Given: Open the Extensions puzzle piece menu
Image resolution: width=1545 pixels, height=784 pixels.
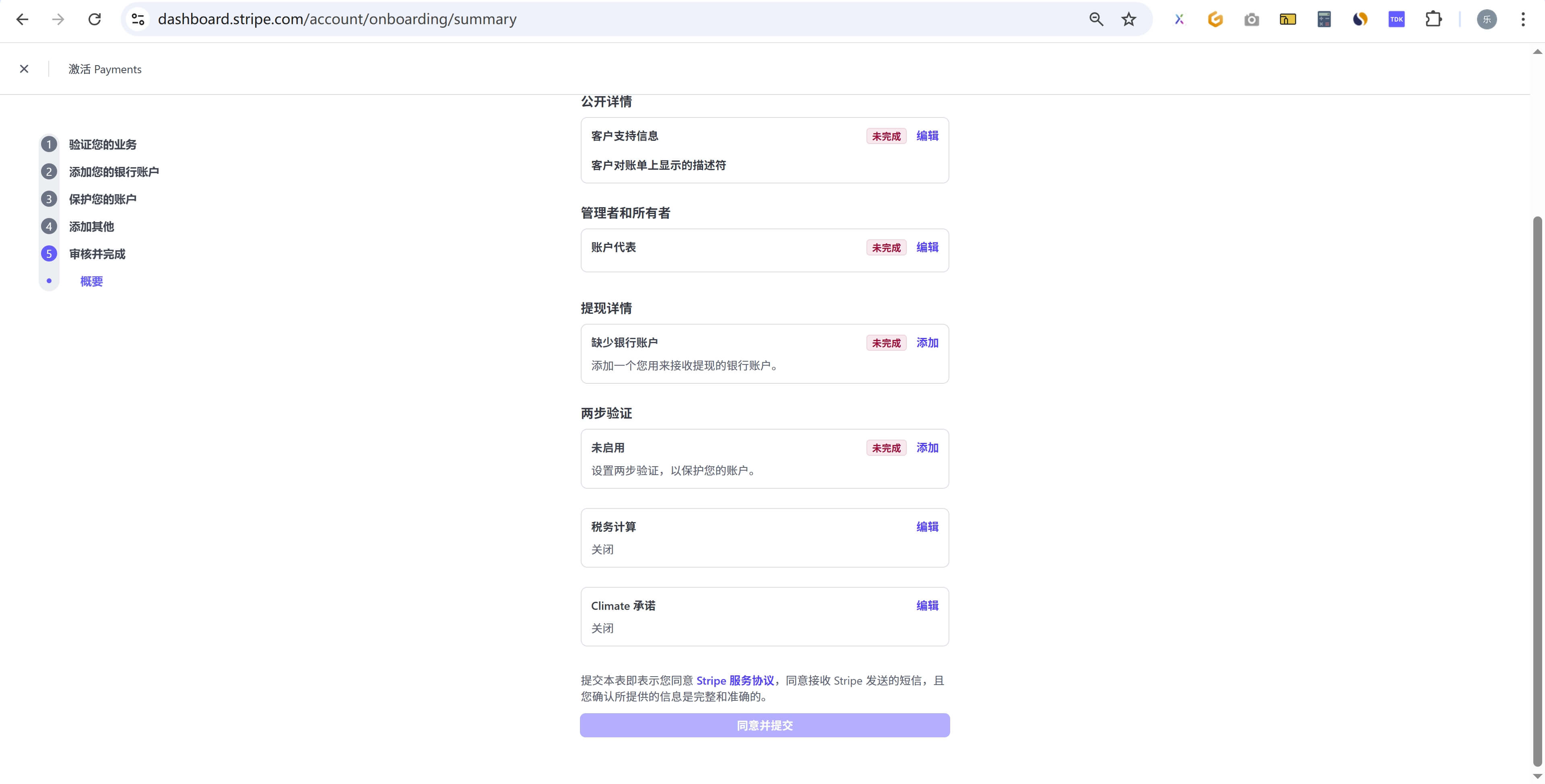Looking at the screenshot, I should 1434,19.
